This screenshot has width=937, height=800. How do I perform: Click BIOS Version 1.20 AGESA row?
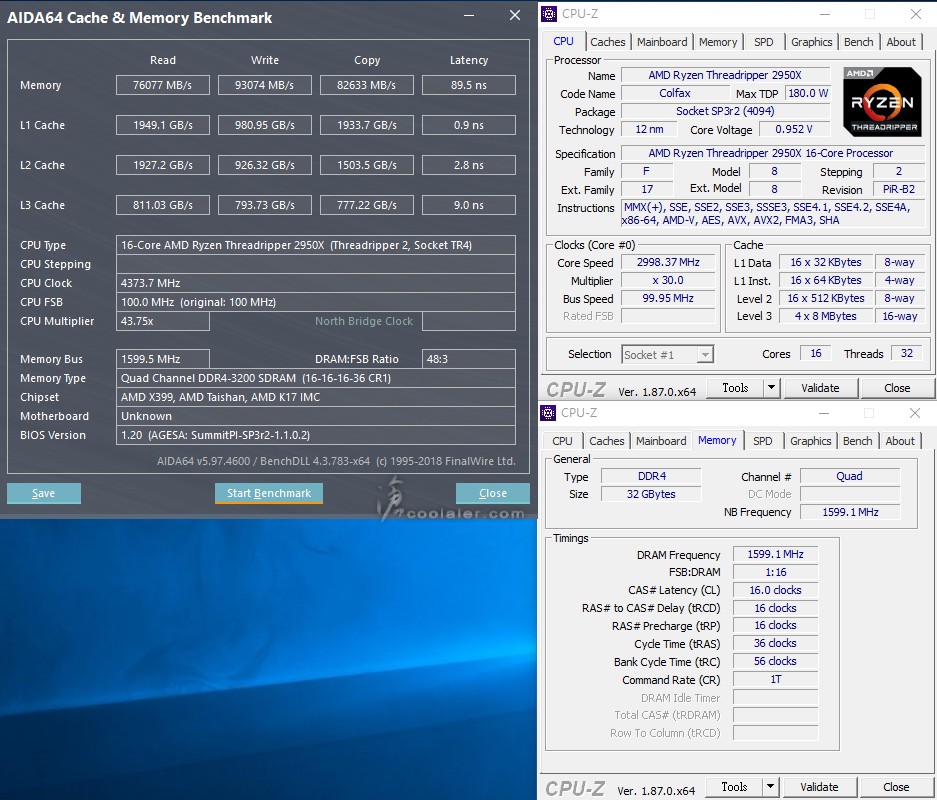point(316,435)
